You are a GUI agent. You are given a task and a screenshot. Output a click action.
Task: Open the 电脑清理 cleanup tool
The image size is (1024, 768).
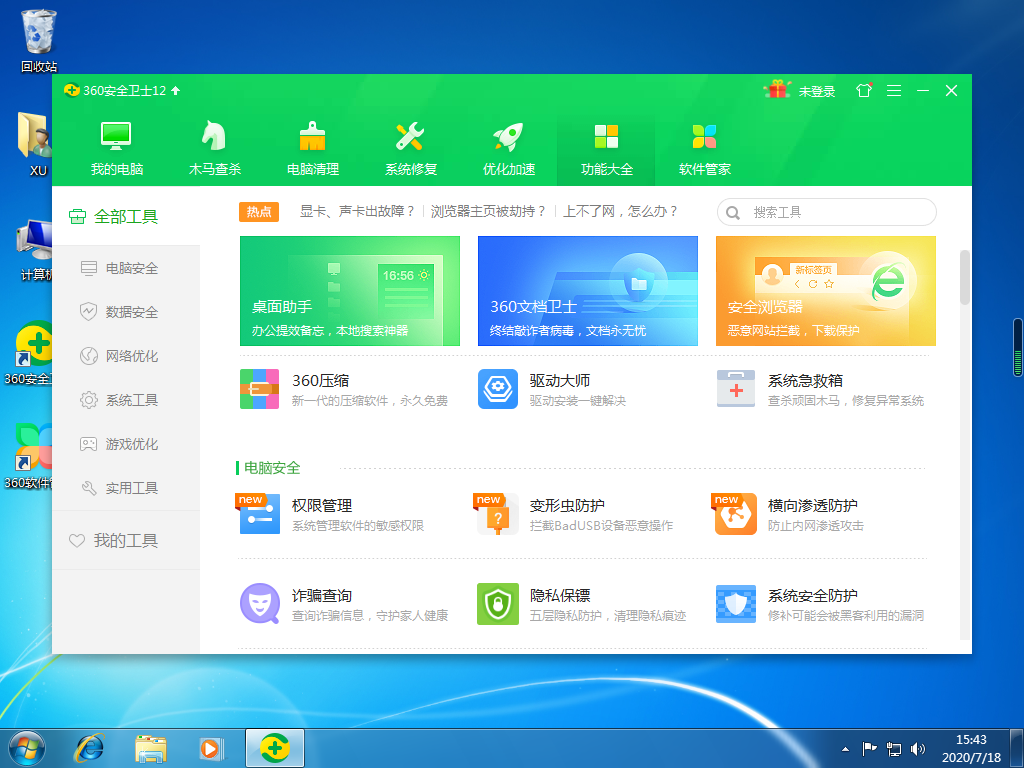tap(312, 145)
